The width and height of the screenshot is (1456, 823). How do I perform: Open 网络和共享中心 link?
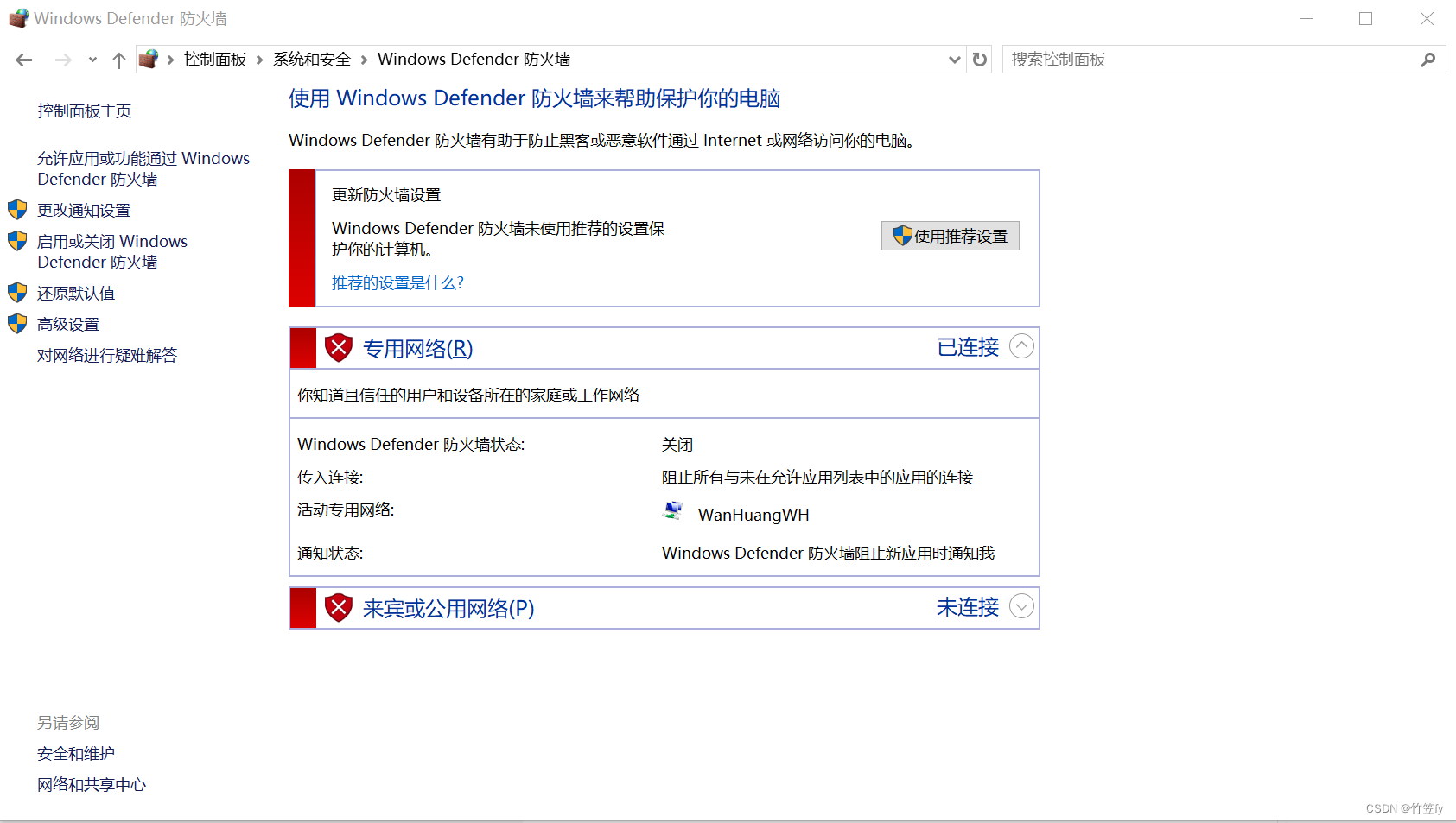click(92, 785)
